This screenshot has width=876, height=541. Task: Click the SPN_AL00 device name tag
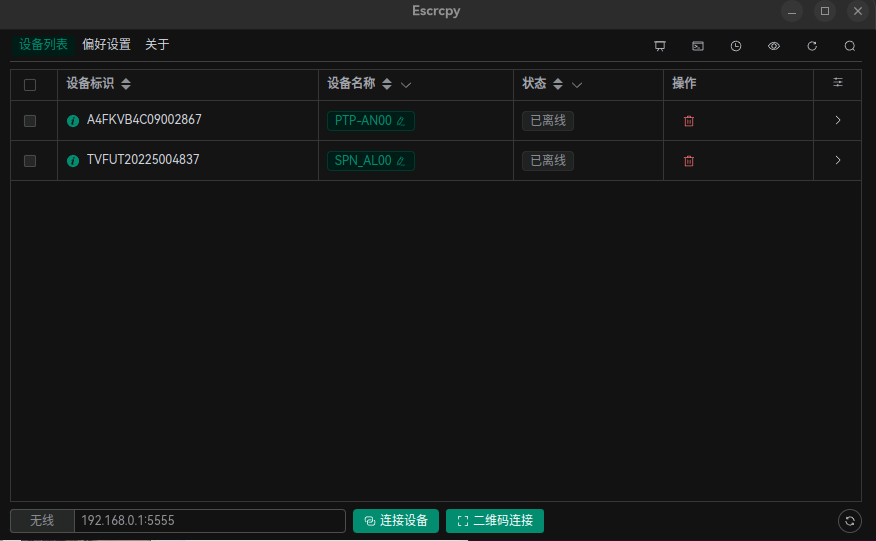[370, 161]
